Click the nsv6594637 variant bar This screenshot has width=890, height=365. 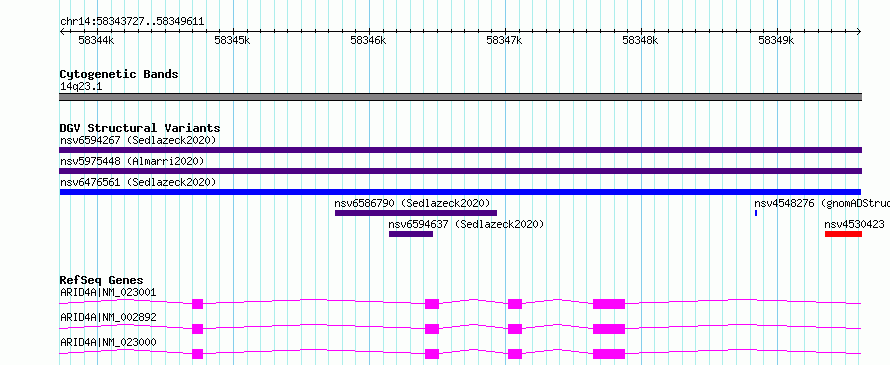[x=411, y=234]
